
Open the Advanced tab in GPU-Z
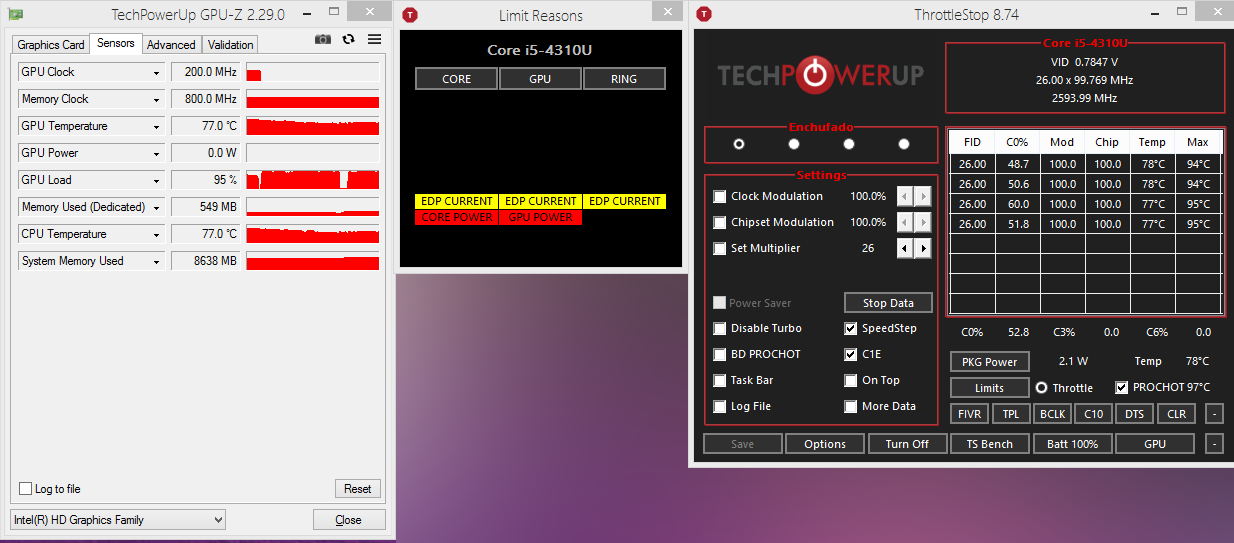click(171, 45)
